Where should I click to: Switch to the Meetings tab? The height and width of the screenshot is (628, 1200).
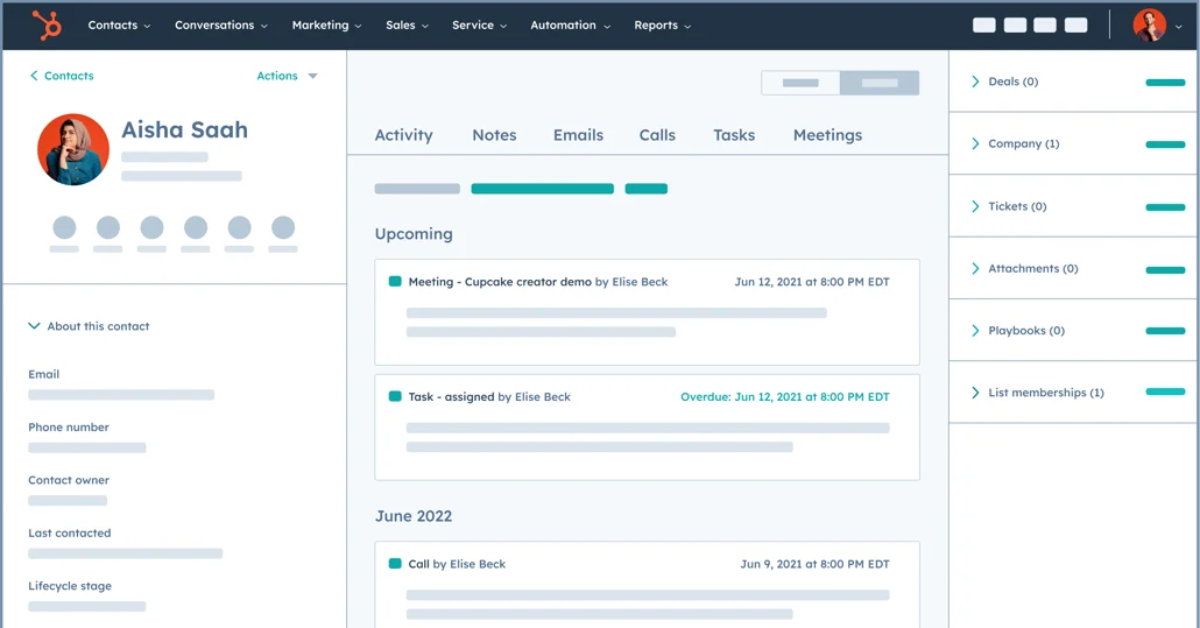(827, 135)
